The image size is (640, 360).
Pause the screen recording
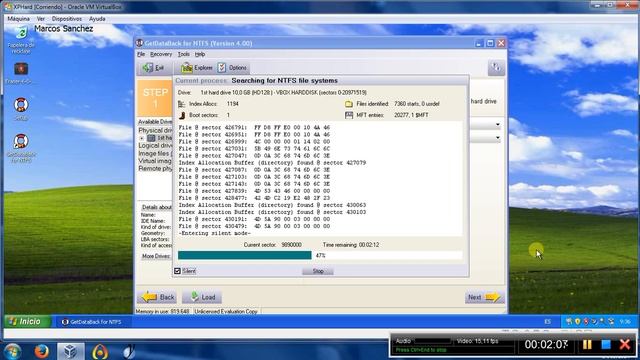587,344
